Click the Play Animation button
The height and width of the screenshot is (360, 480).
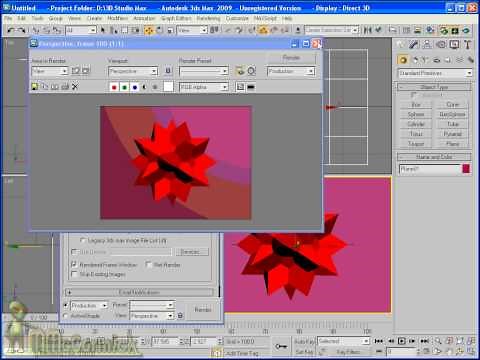[402, 341]
